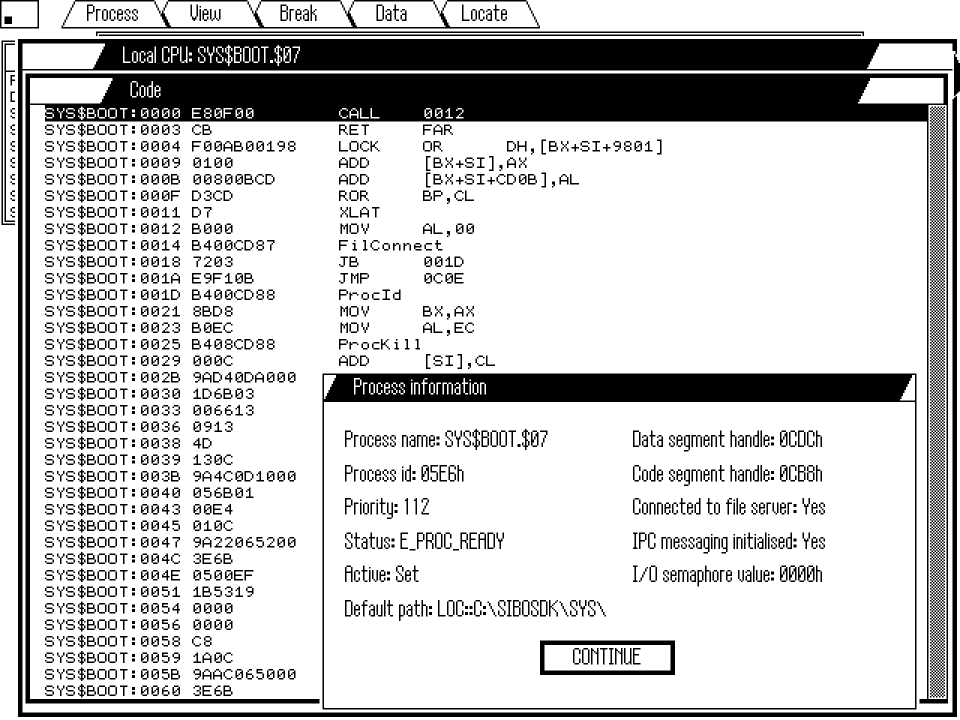Image resolution: width=960 pixels, height=720 pixels.
Task: Open the Break menu
Action: (x=298, y=14)
